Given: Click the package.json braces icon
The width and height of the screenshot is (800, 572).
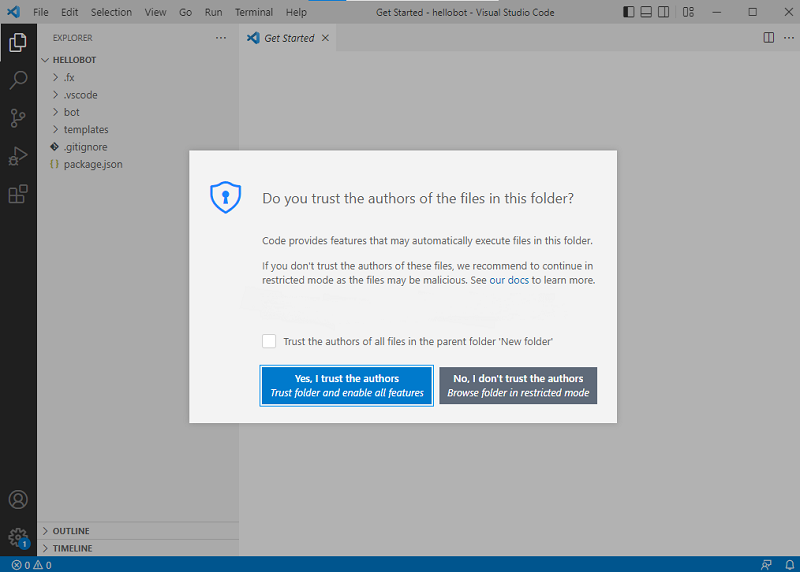Looking at the screenshot, I should coord(55,164).
